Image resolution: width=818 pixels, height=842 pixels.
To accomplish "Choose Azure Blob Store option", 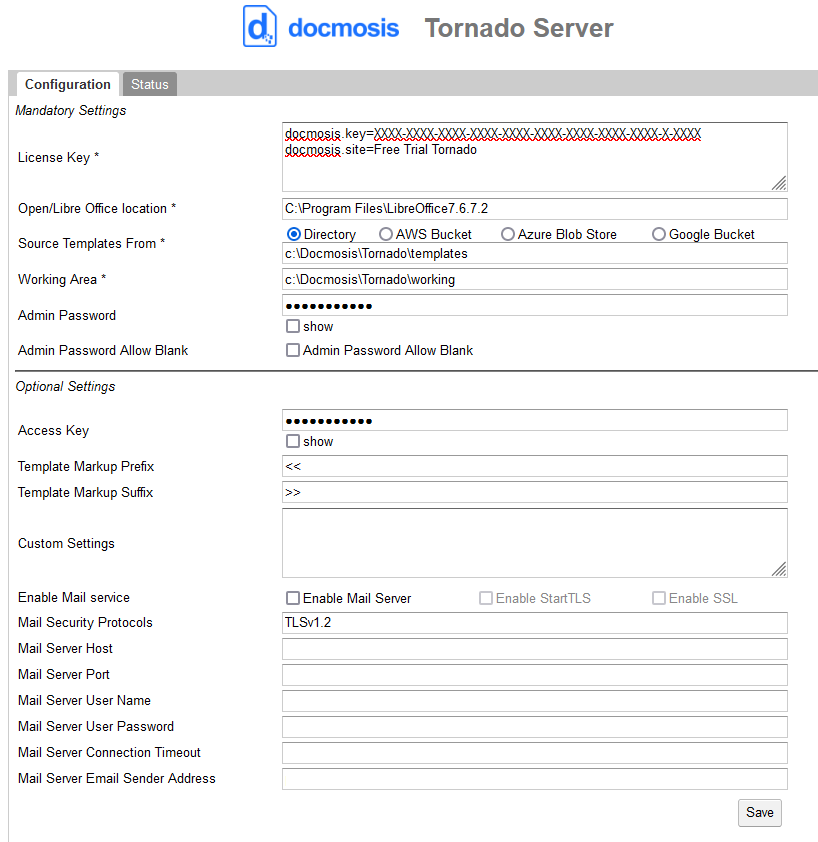I will (x=508, y=234).
